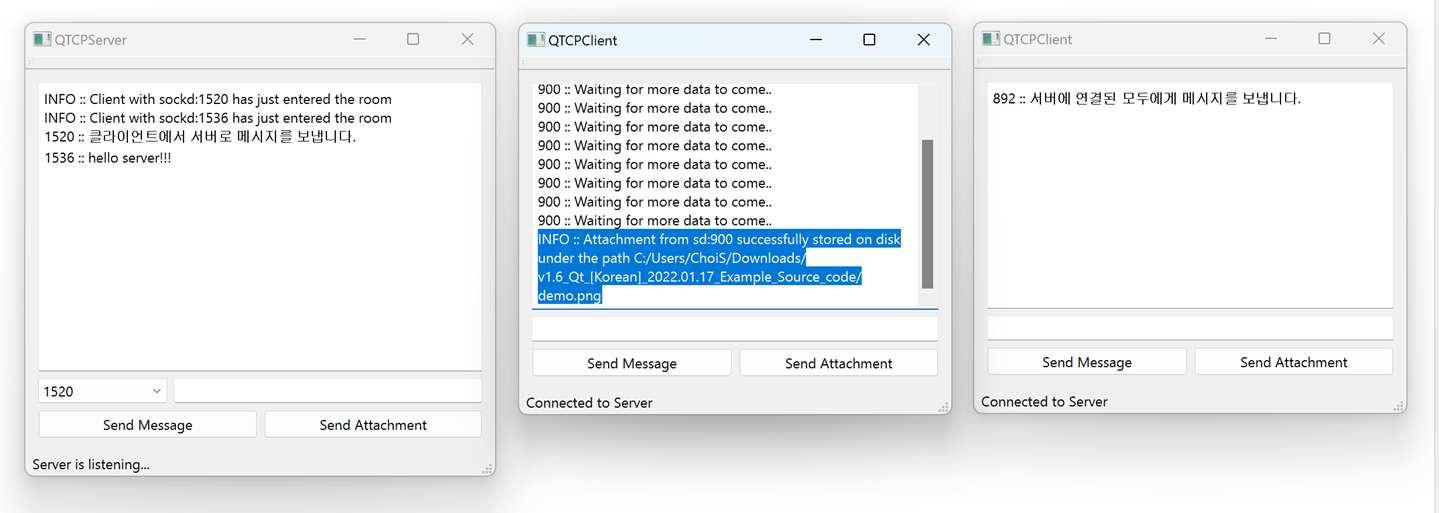Image resolution: width=1439 pixels, height=513 pixels.
Task: Click the '1536 :: hello server!!!' log line
Action: click(x=108, y=158)
